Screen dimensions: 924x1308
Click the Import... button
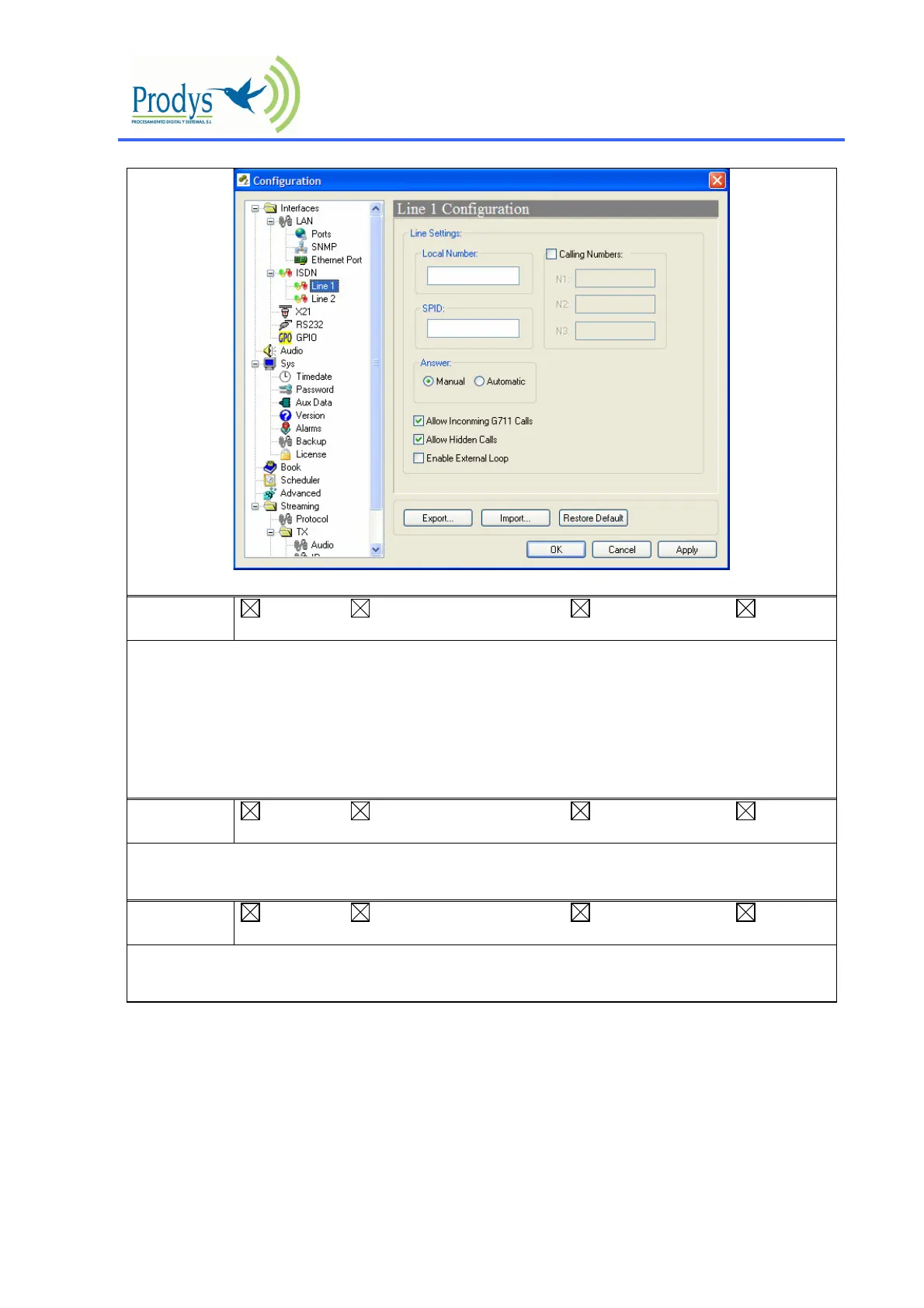click(516, 518)
